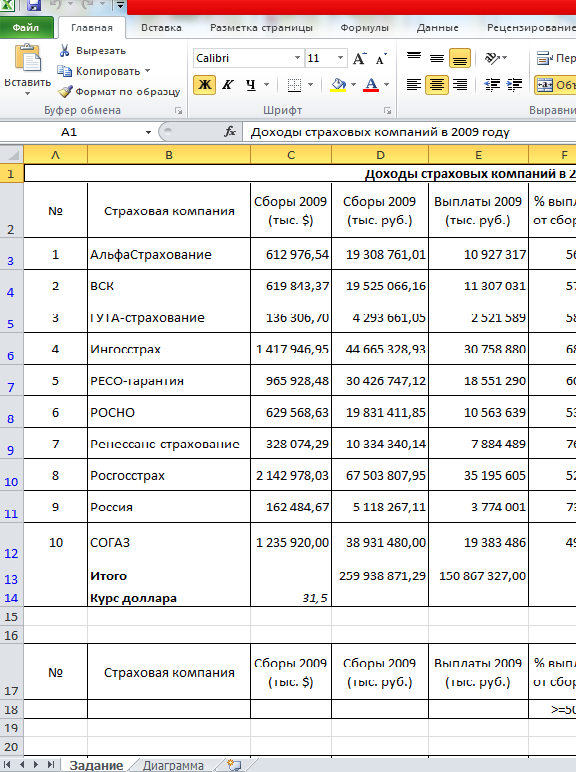Click the text orientation icon
The image size is (576, 772).
[x=492, y=58]
